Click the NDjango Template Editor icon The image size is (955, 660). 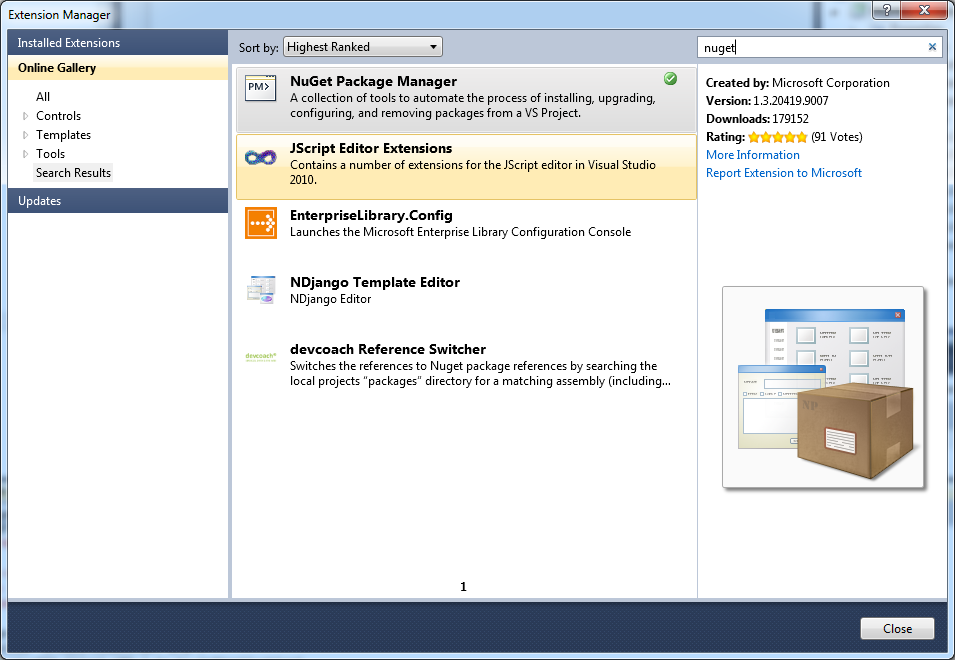pyautogui.click(x=261, y=290)
